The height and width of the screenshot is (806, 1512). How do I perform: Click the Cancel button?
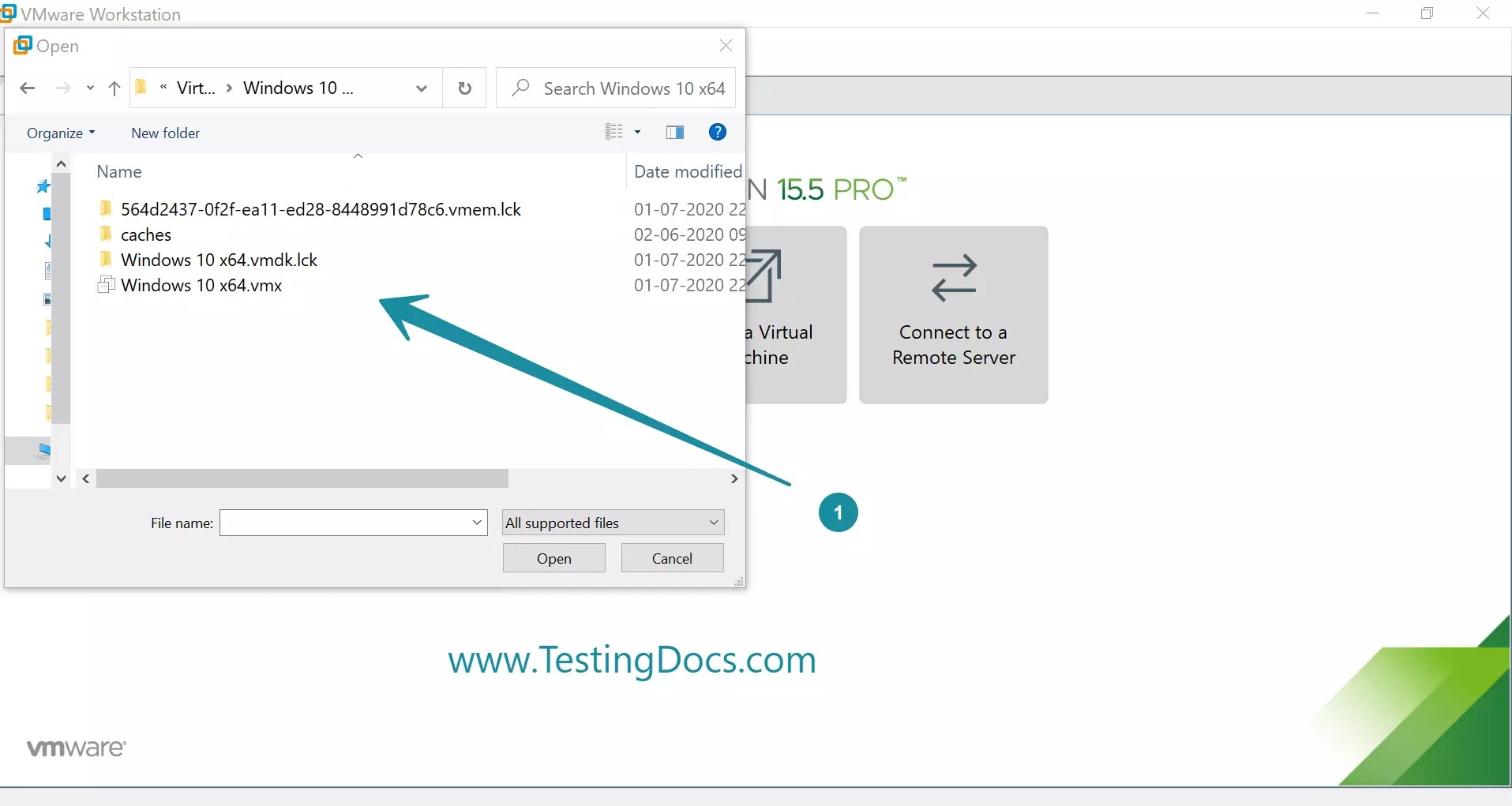coord(672,559)
